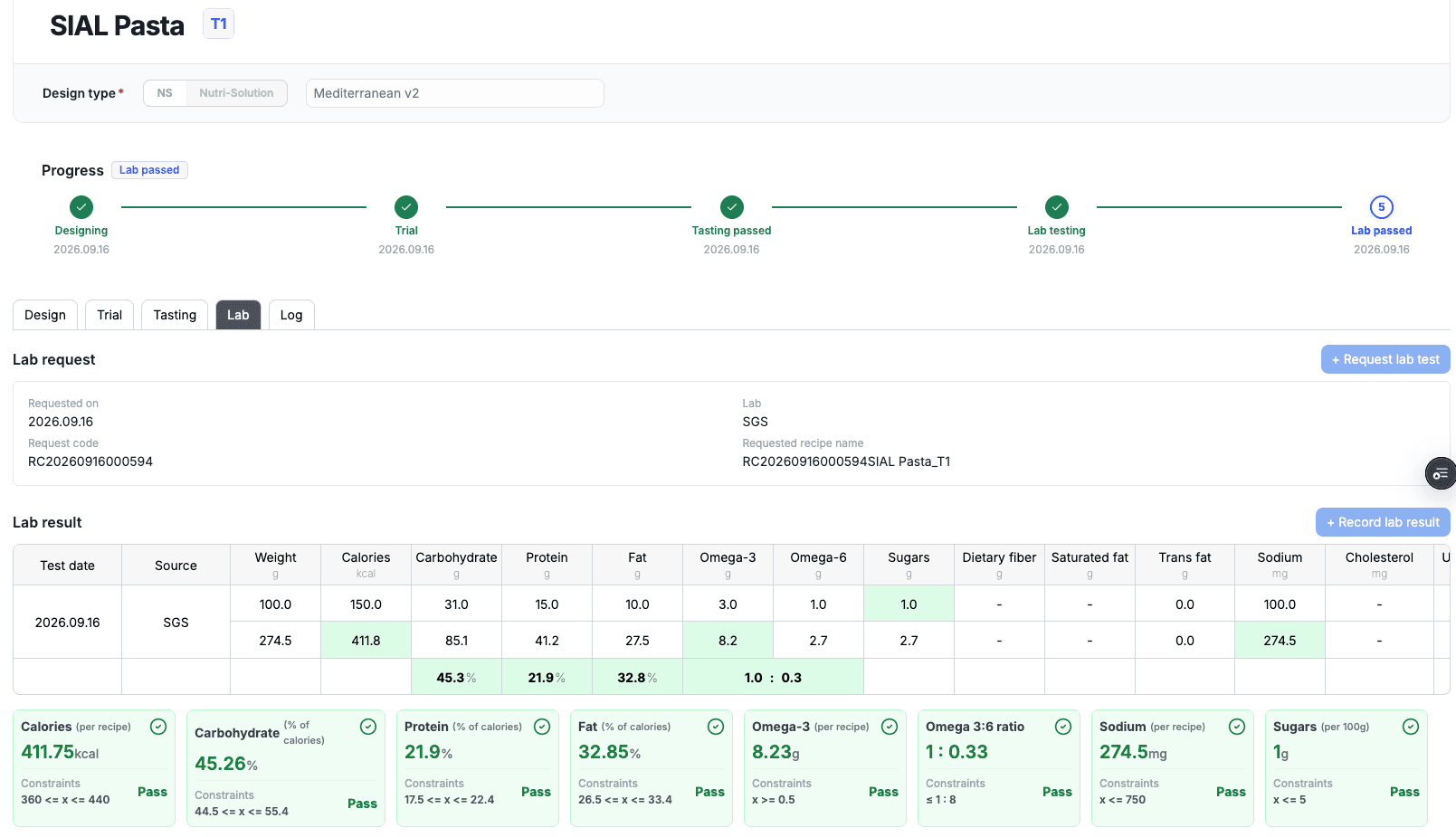Switch to the Trial tab

(x=109, y=315)
